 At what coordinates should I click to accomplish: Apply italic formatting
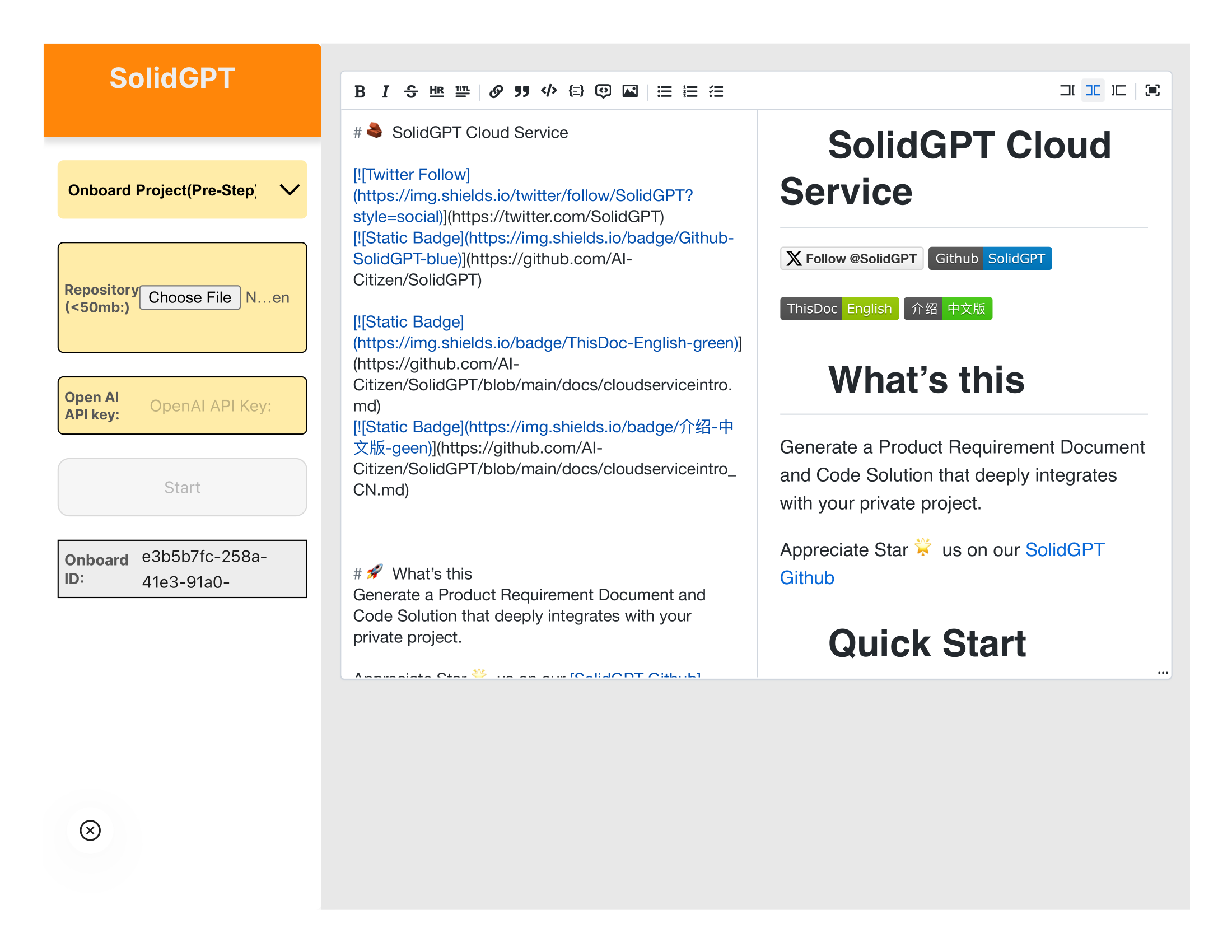[x=385, y=91]
